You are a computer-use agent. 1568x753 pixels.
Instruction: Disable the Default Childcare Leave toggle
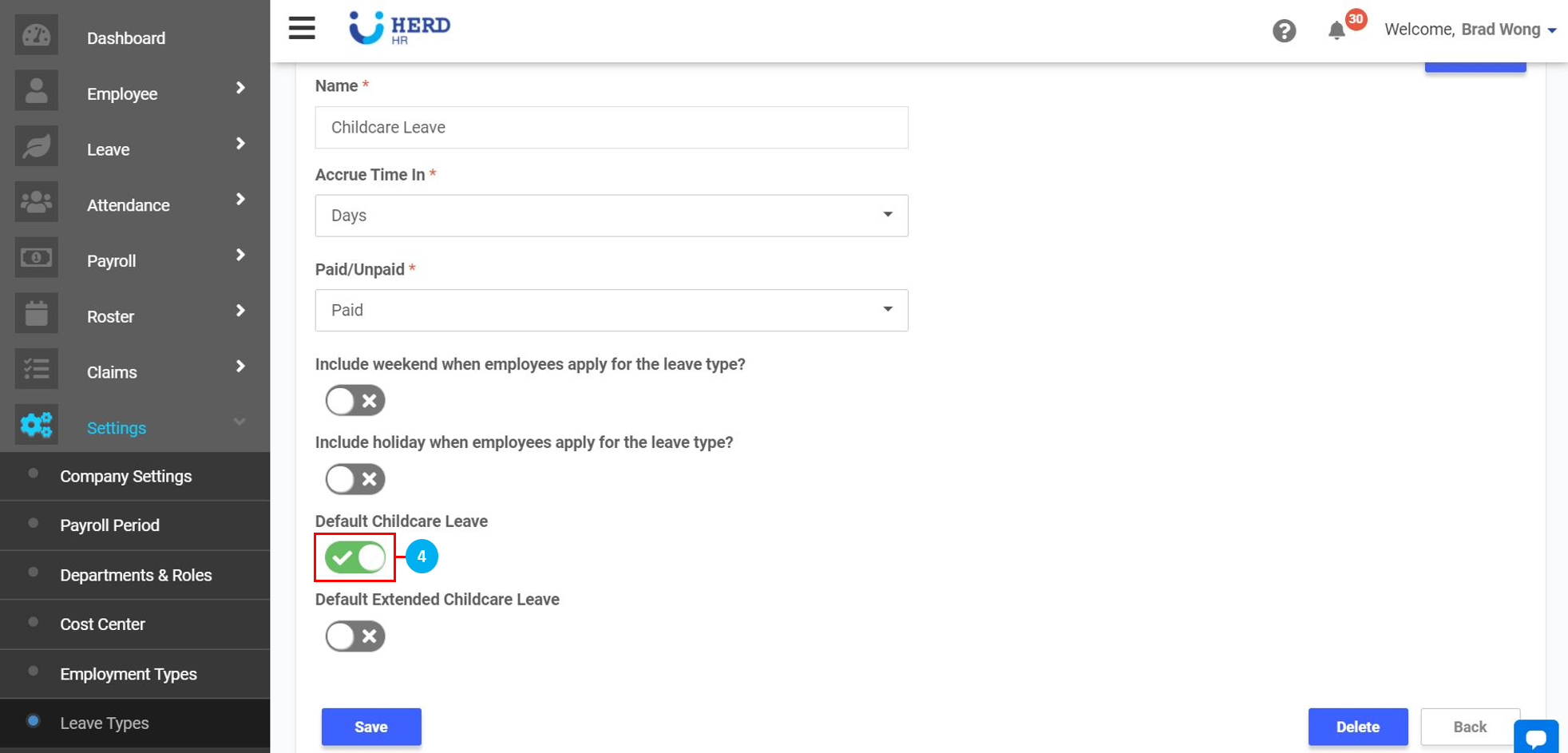355,557
